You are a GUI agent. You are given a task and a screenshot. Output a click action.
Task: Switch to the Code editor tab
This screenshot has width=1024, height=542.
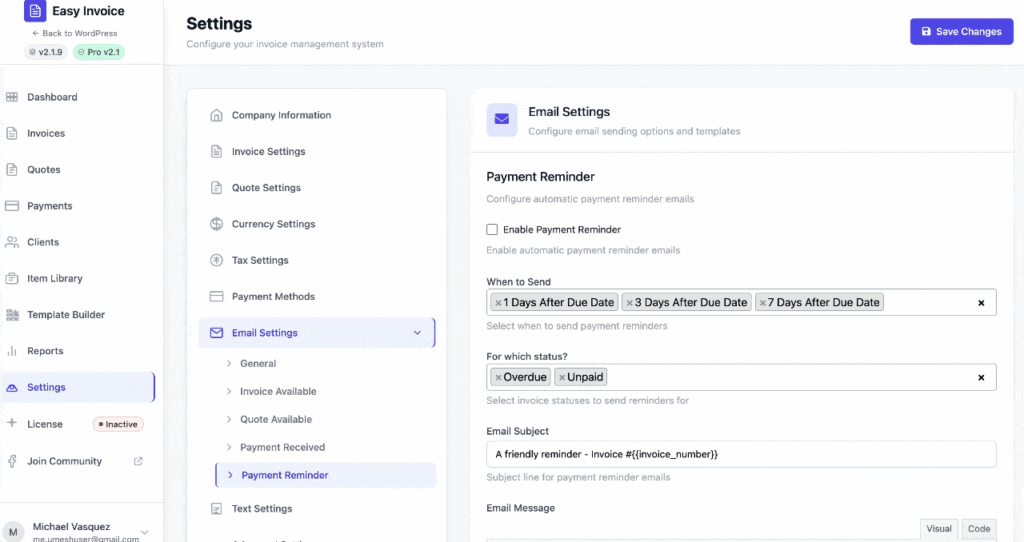[979, 529]
